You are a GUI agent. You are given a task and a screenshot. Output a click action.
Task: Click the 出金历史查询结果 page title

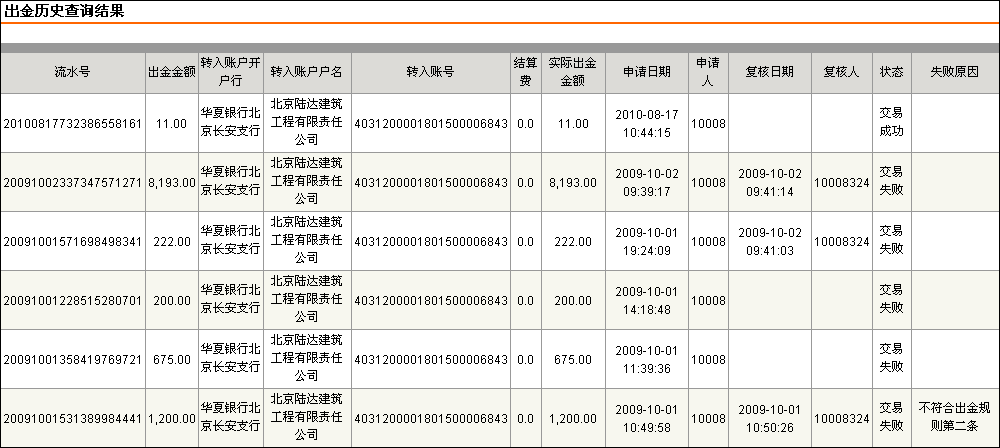pos(64,11)
